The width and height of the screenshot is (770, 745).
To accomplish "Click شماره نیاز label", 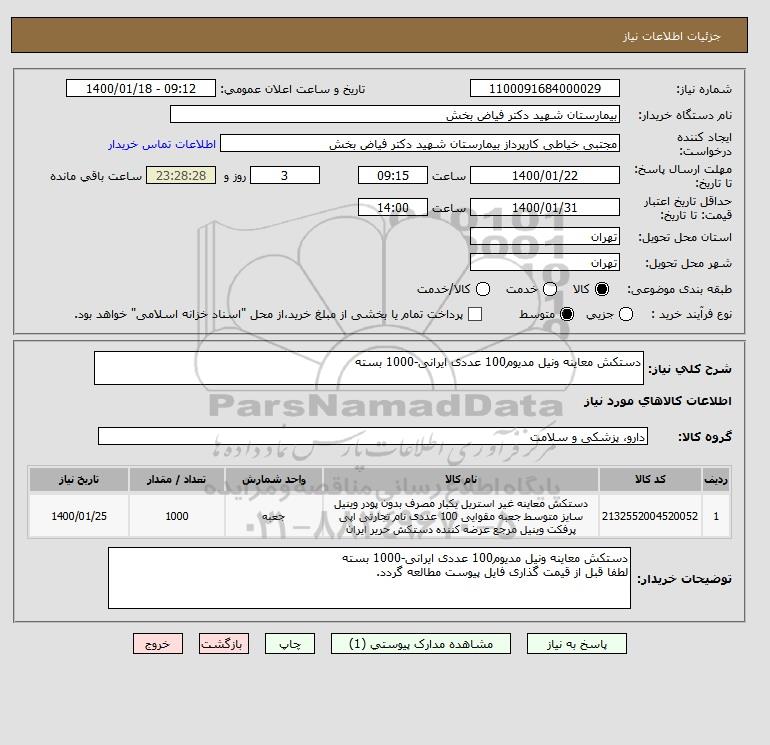I will point(704,89).
